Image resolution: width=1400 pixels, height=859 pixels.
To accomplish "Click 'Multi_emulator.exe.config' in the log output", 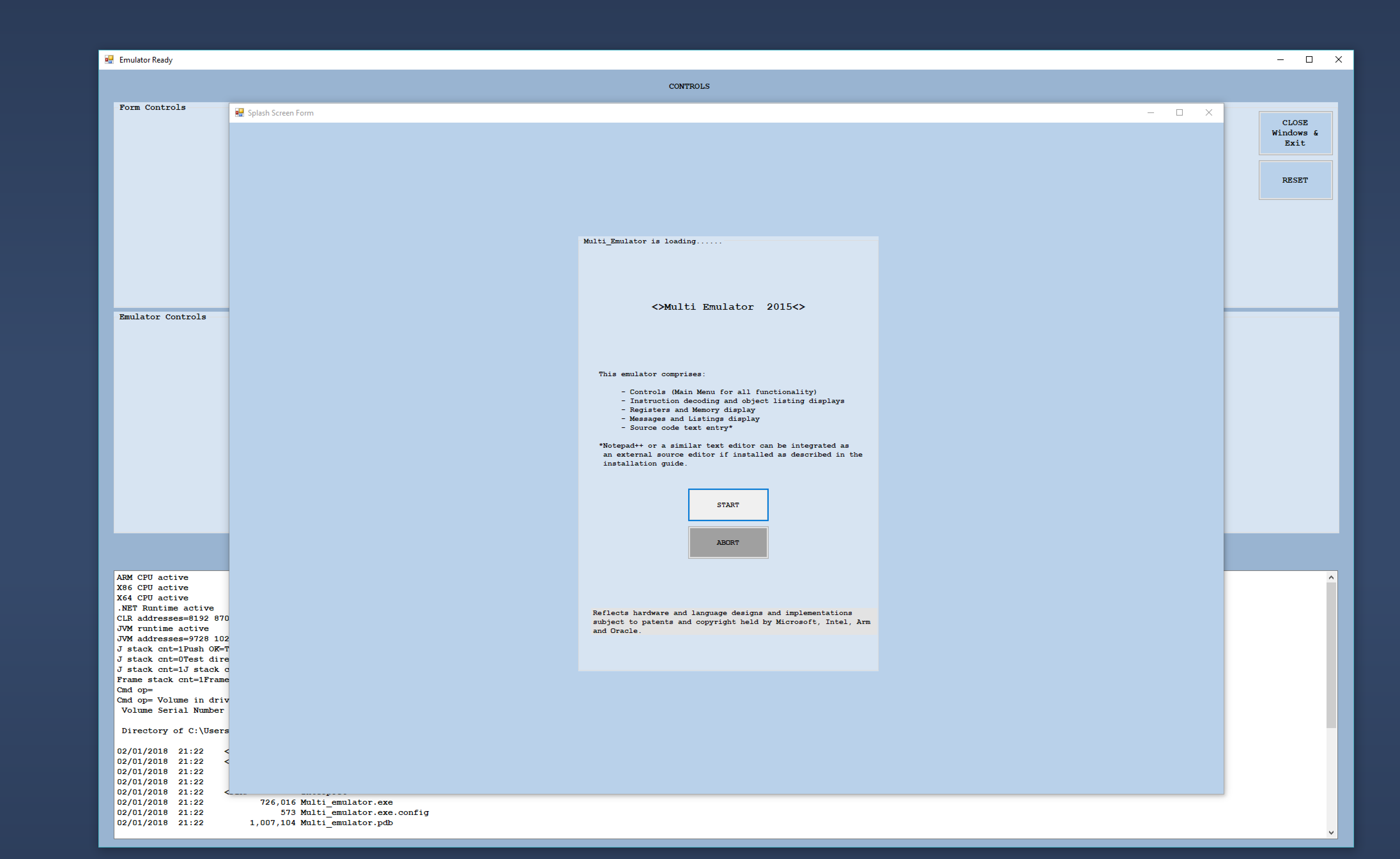I will click(x=364, y=812).
